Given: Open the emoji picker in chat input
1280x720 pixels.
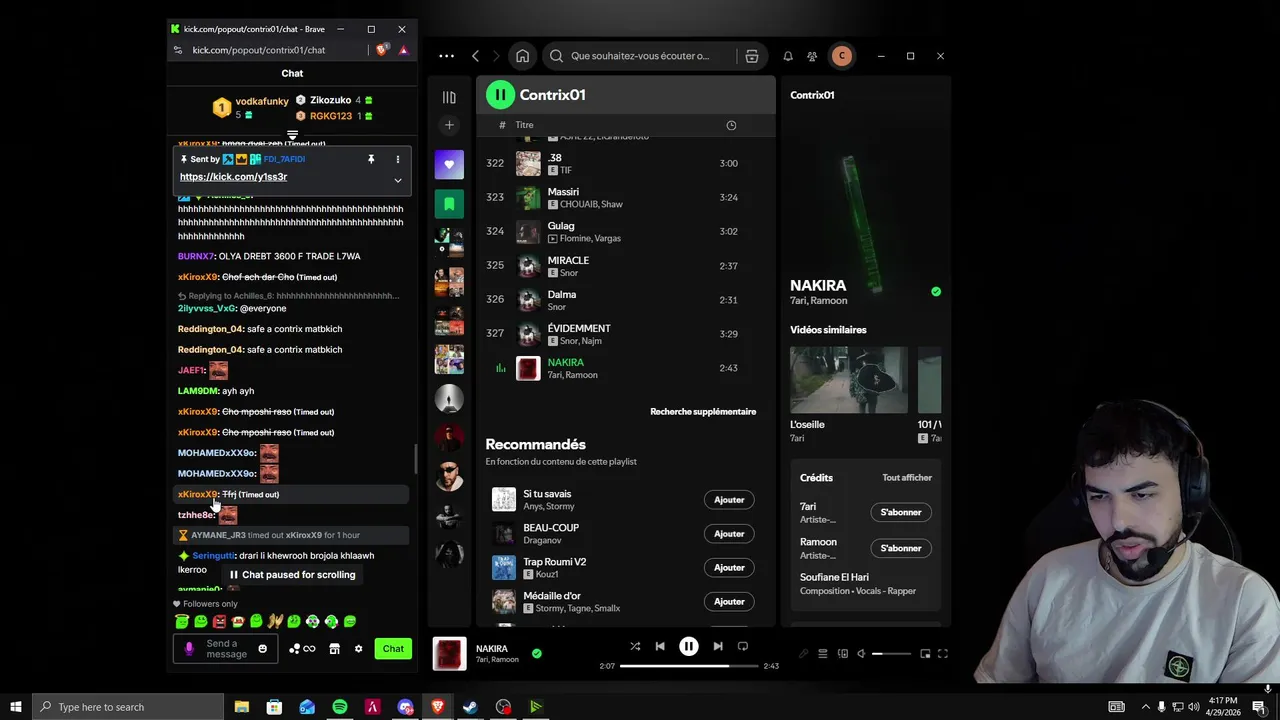Looking at the screenshot, I should 263,649.
